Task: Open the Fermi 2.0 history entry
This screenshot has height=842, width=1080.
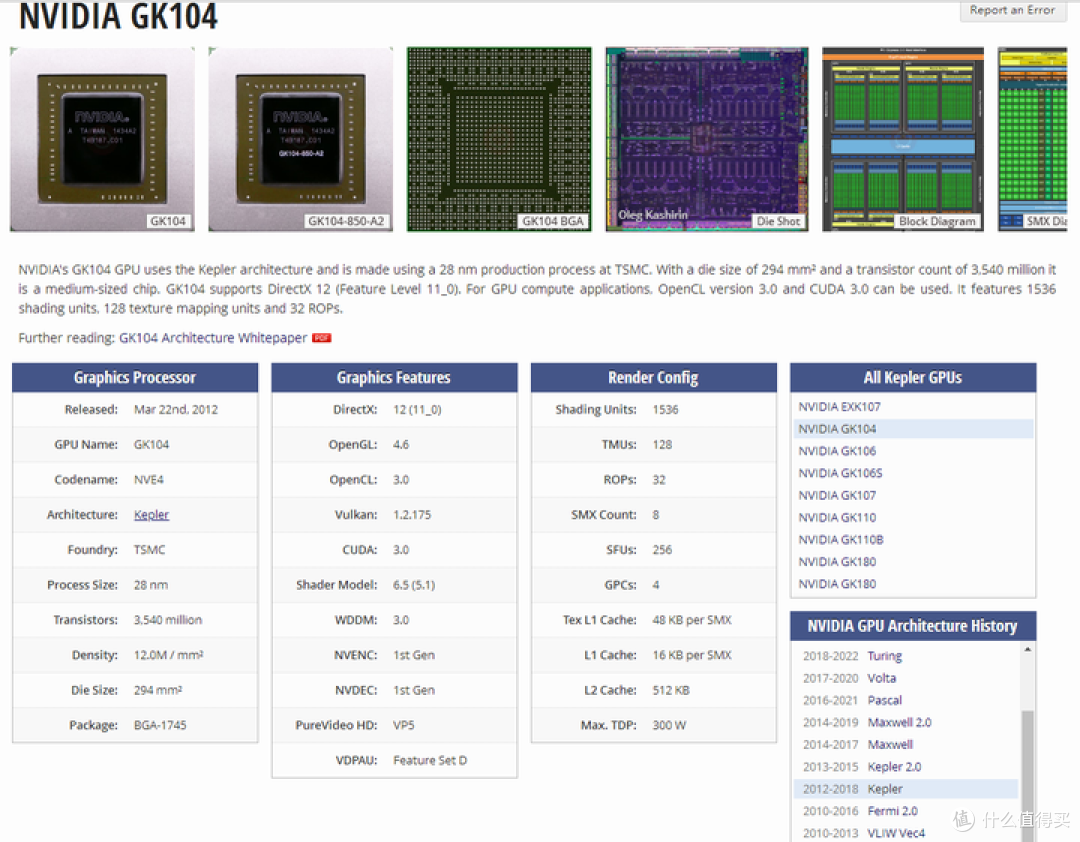Action: click(x=893, y=810)
